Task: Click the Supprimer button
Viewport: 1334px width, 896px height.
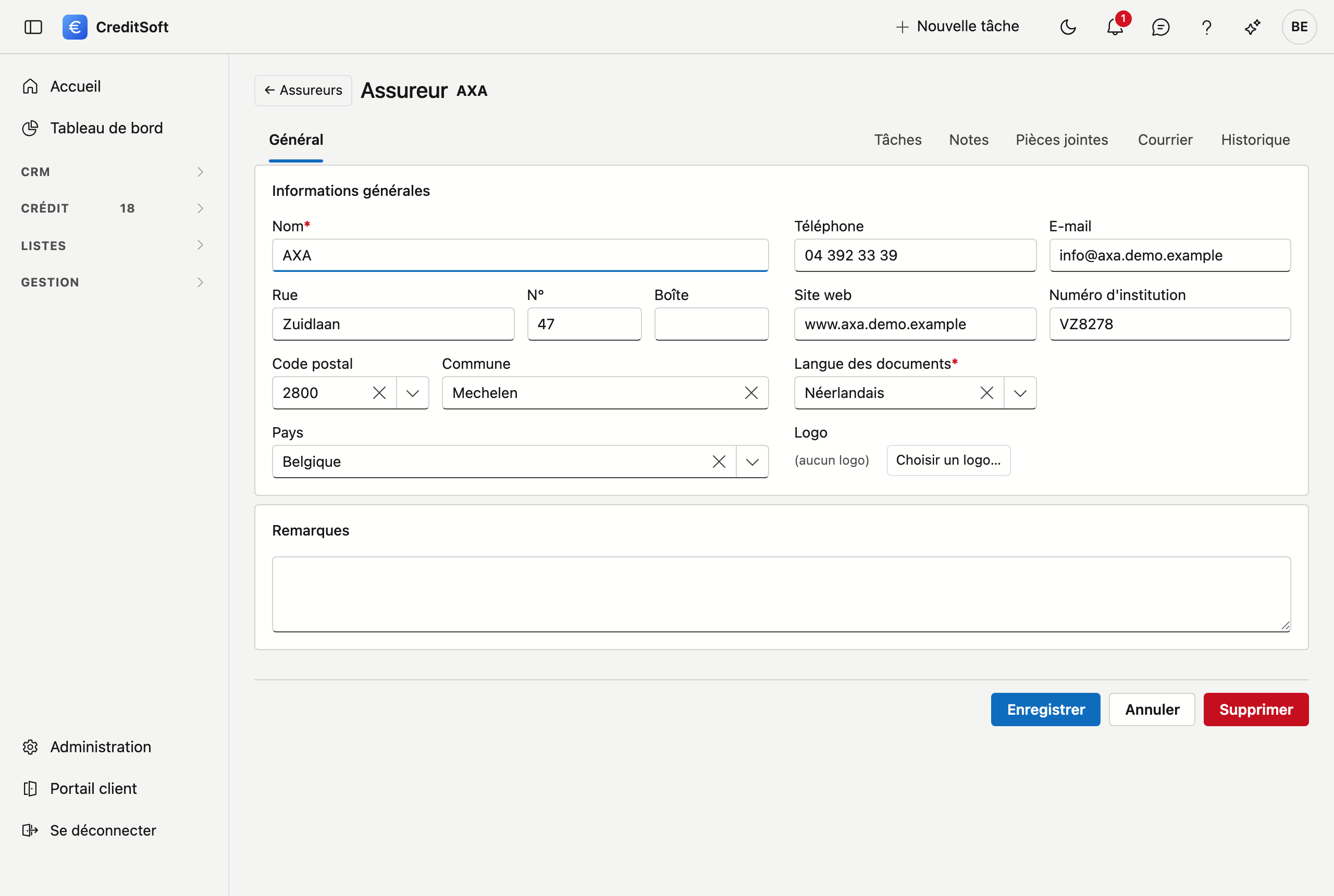Action: click(x=1256, y=710)
